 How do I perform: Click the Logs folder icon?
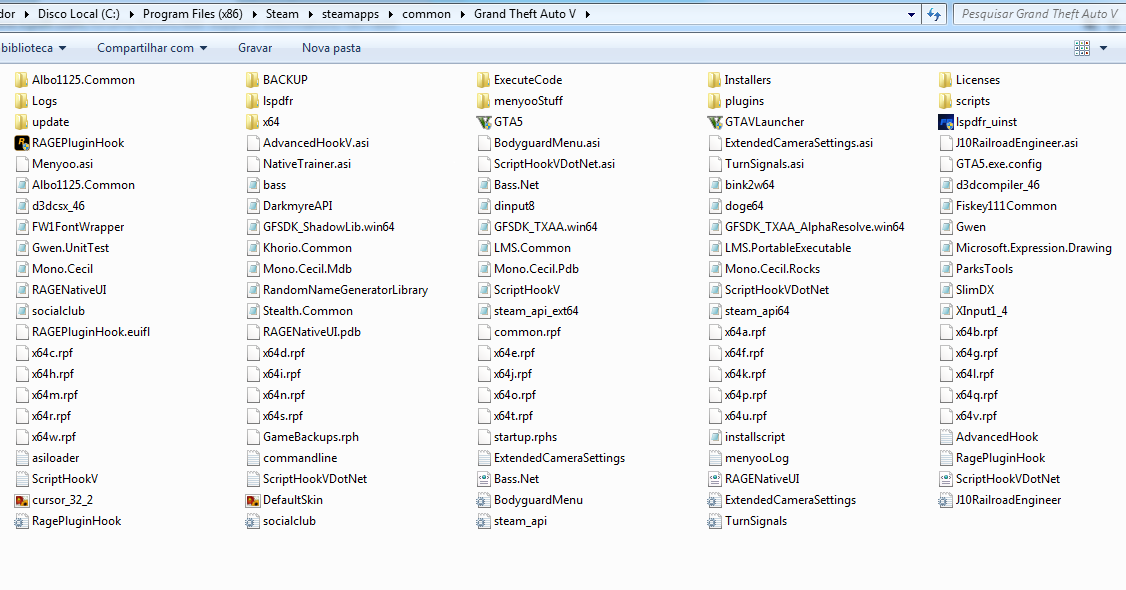pyautogui.click(x=22, y=101)
